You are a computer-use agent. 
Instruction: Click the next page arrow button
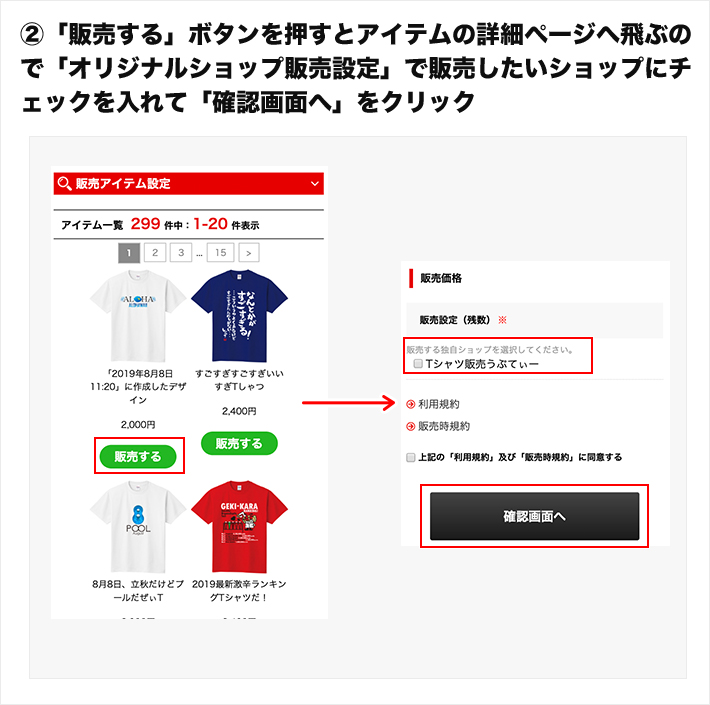(x=249, y=253)
